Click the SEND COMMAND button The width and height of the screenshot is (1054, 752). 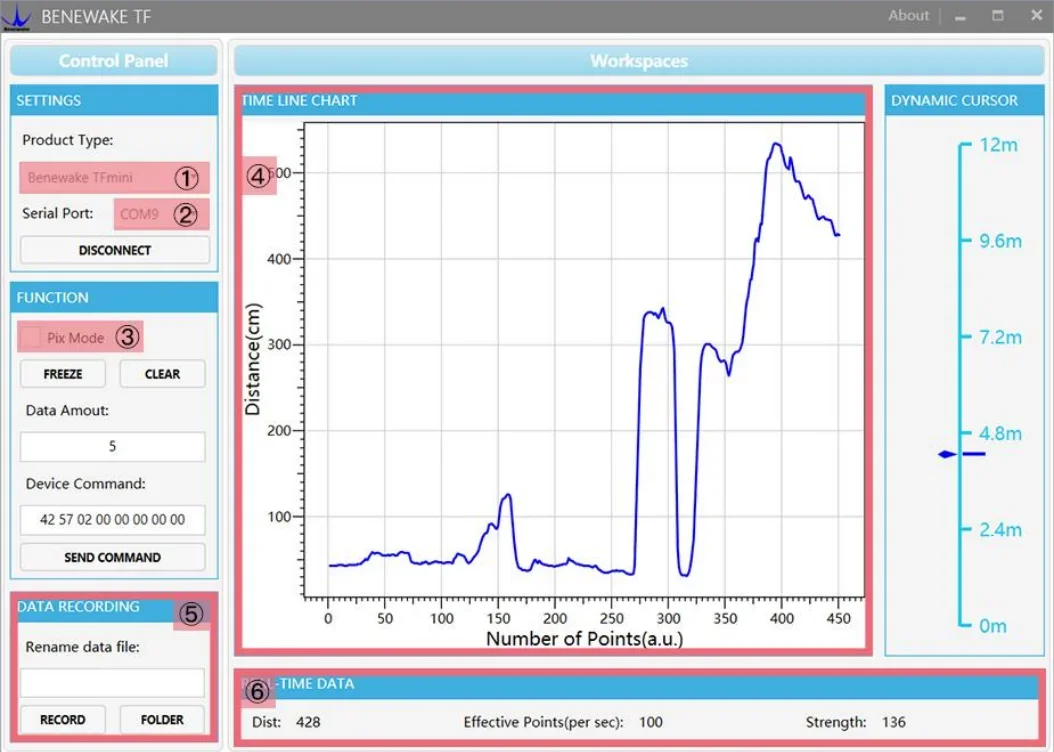coord(112,557)
